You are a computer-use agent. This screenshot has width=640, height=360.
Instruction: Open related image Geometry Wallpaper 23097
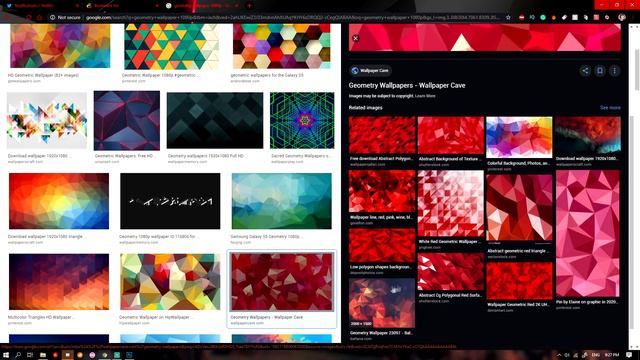[382, 303]
